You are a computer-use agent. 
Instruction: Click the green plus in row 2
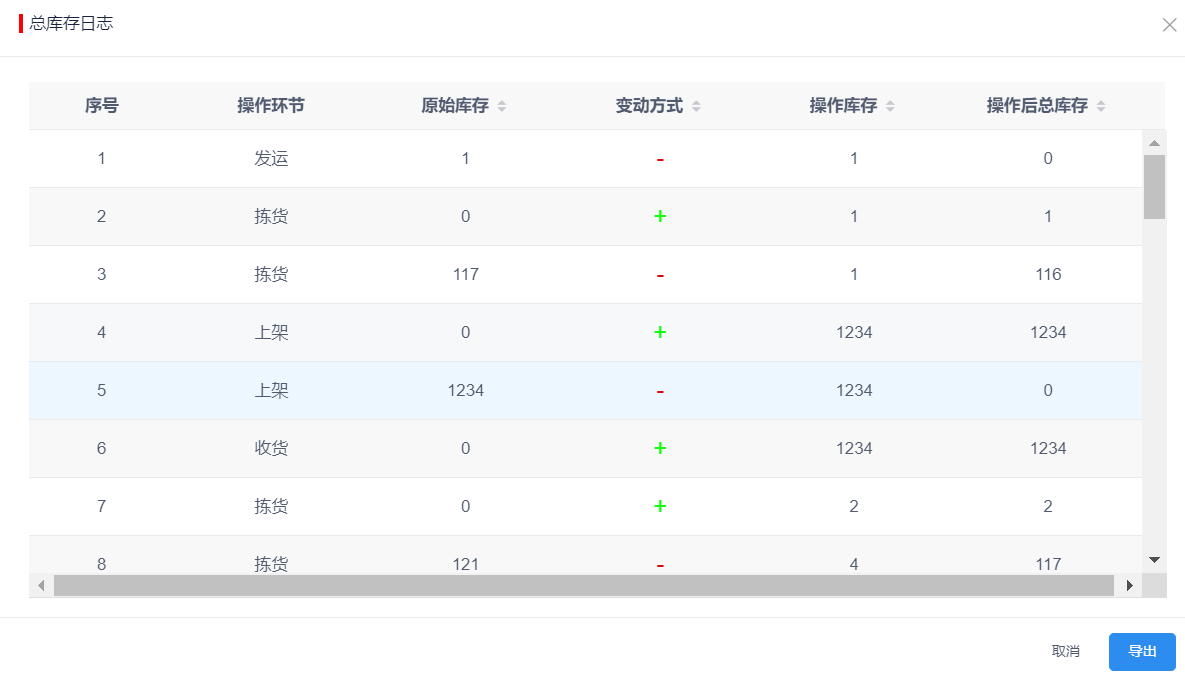[660, 216]
